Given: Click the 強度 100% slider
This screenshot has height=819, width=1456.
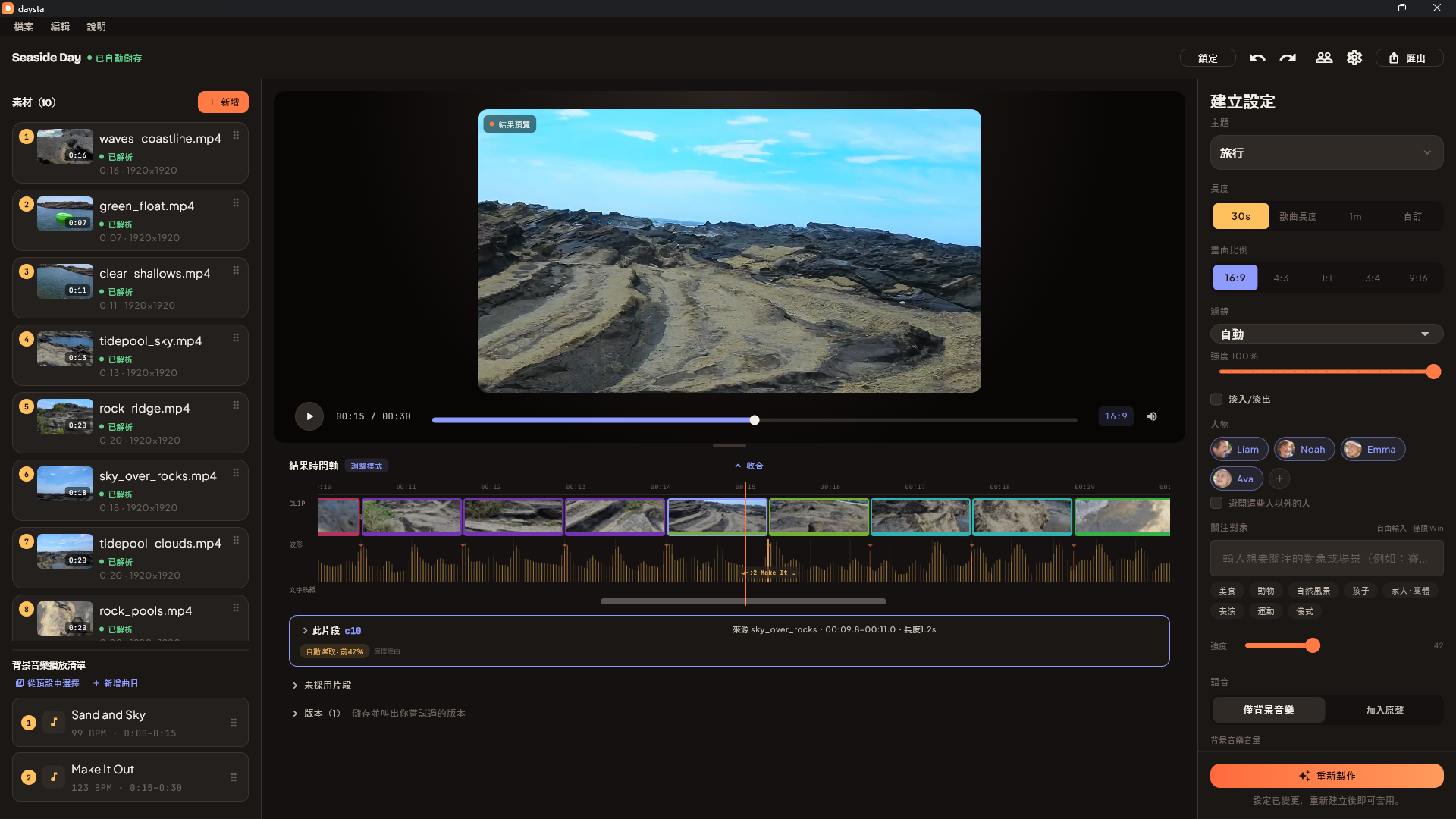Looking at the screenshot, I should pyautogui.click(x=1326, y=372).
